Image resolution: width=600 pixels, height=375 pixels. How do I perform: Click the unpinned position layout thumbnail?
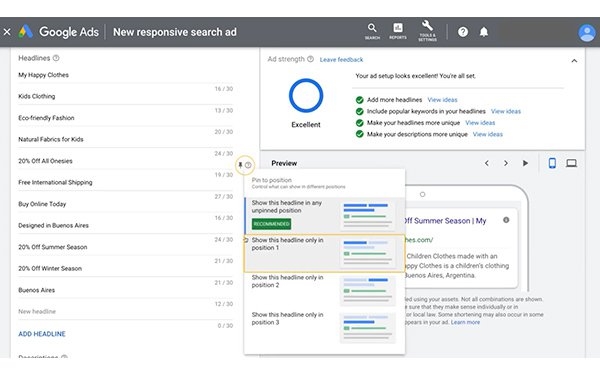point(367,216)
